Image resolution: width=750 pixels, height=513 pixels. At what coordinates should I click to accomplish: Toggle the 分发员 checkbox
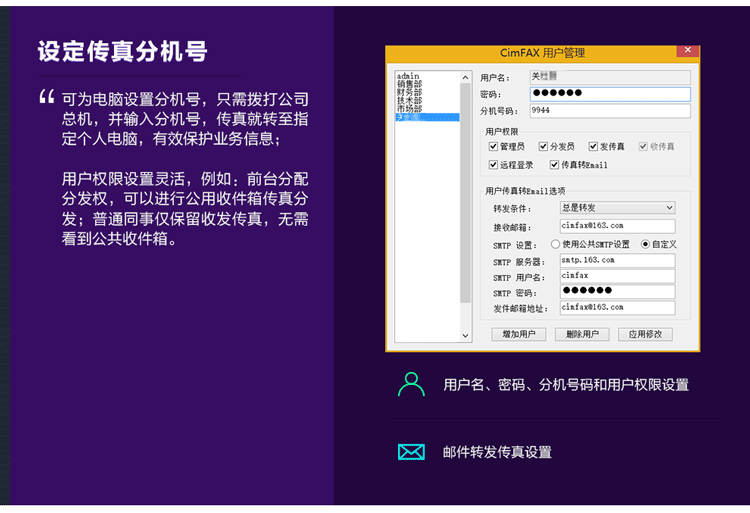coord(543,146)
